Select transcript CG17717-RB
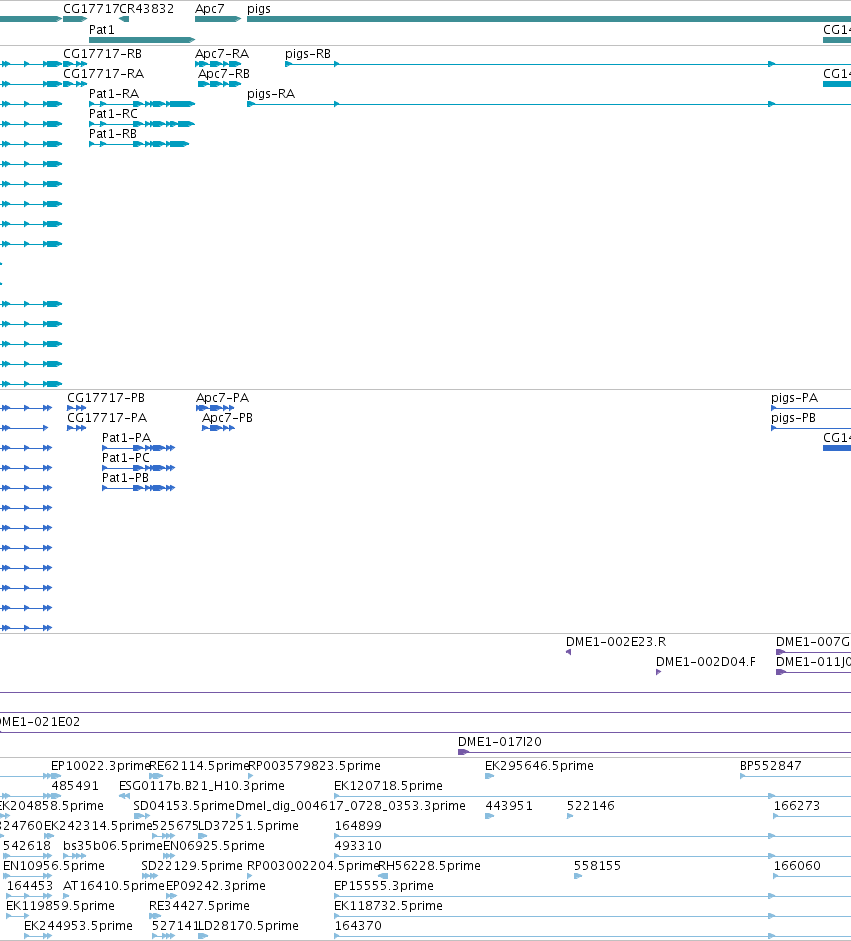 coord(103,54)
